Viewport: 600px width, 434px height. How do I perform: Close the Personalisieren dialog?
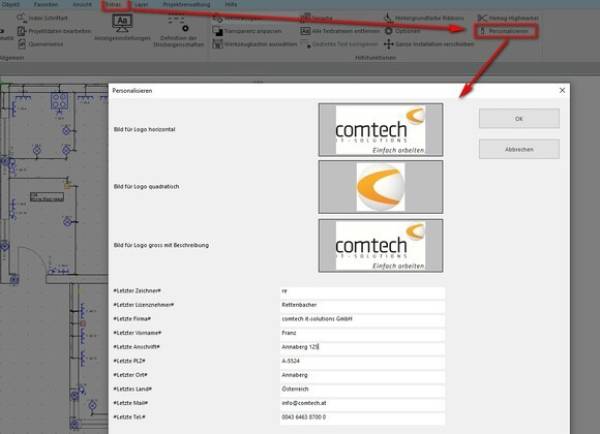pos(562,90)
